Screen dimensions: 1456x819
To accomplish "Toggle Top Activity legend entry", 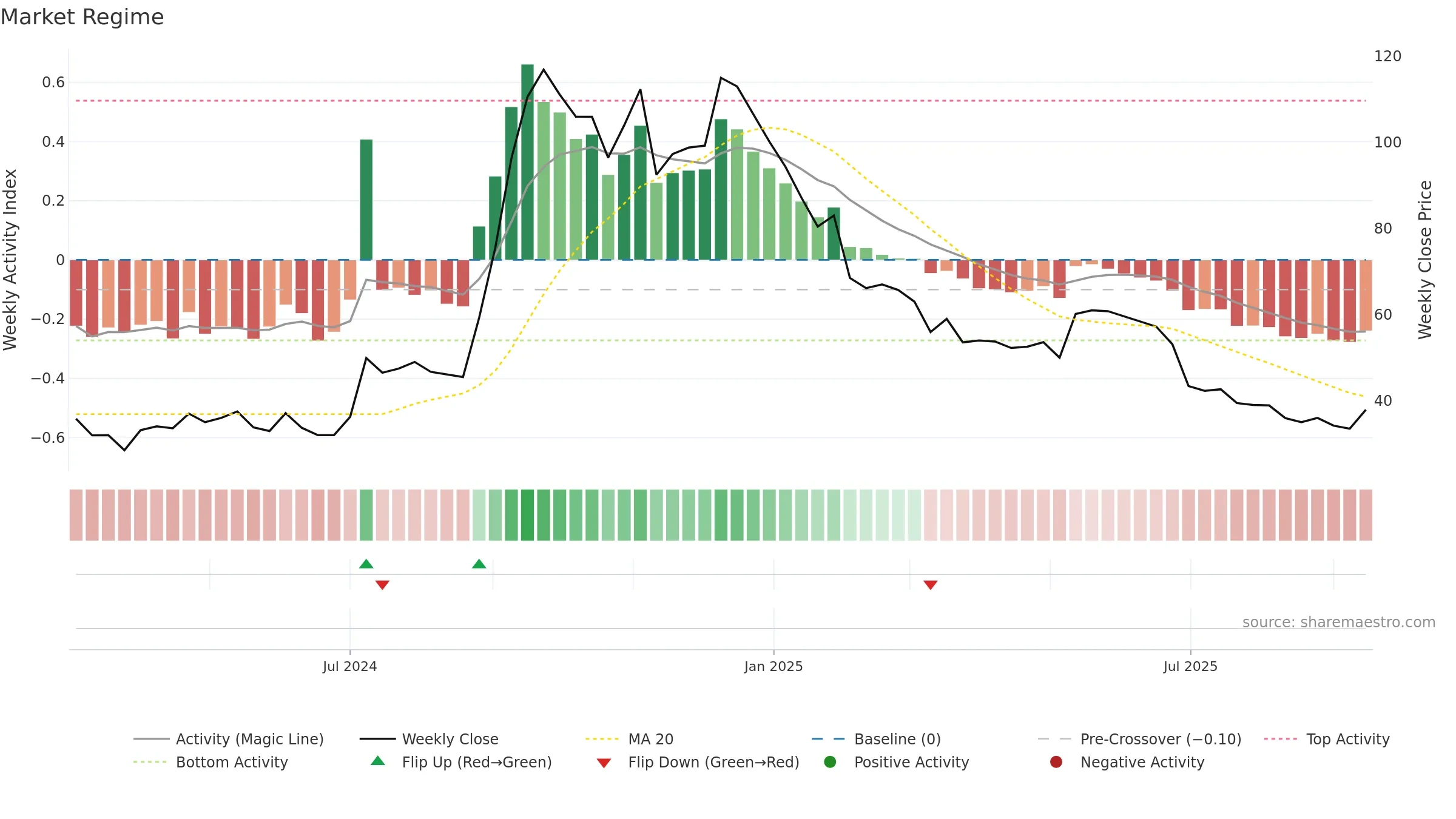I will [1327, 739].
